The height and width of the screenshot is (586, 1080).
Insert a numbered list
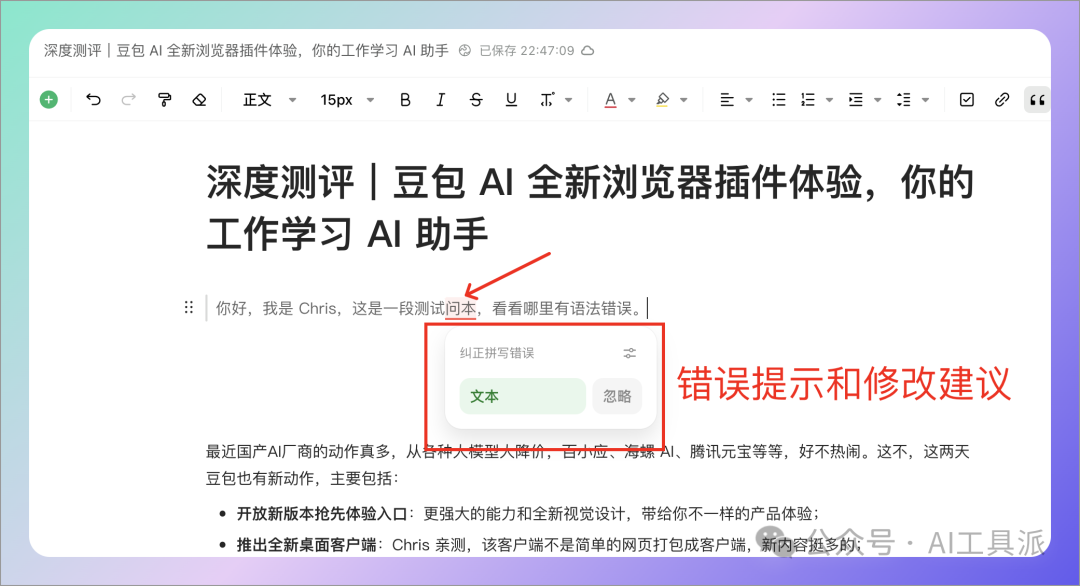click(808, 100)
